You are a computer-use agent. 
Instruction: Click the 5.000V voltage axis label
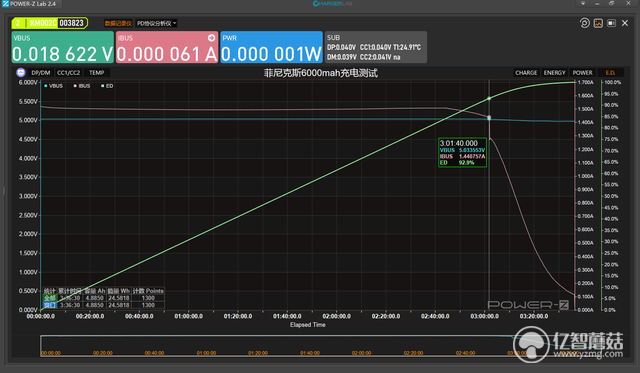click(28, 120)
